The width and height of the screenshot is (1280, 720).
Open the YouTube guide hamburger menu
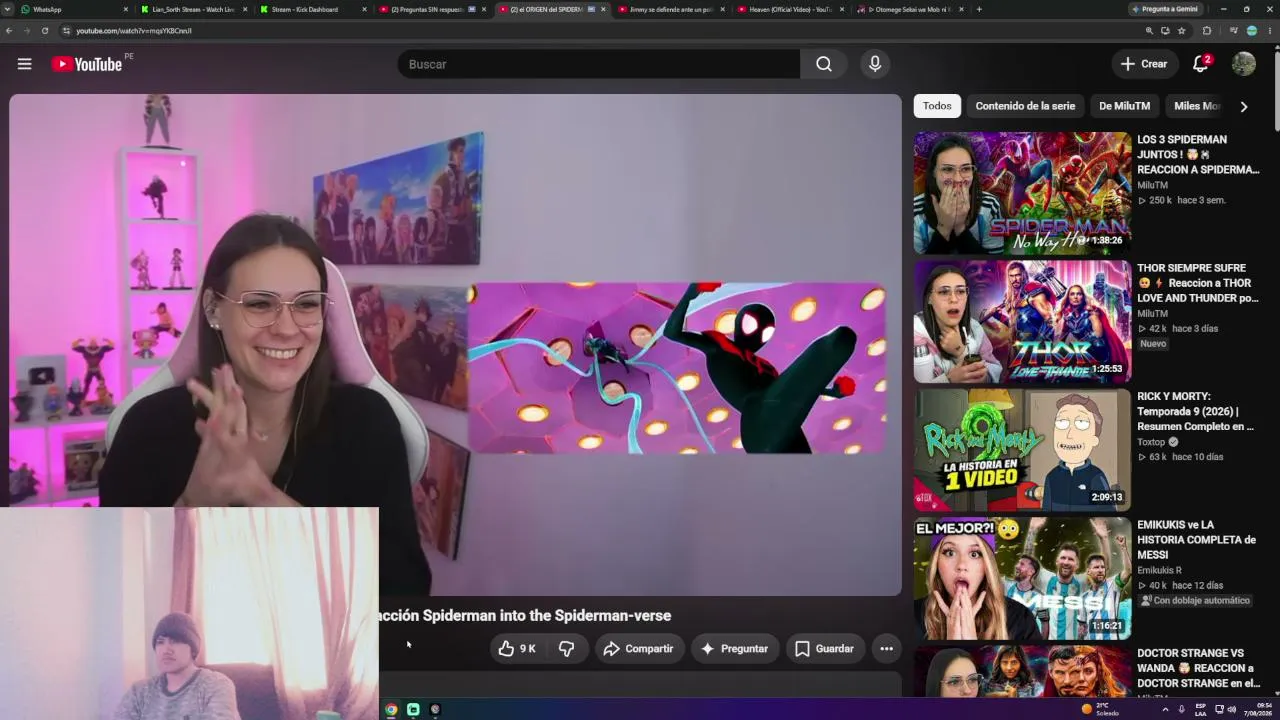coord(24,64)
